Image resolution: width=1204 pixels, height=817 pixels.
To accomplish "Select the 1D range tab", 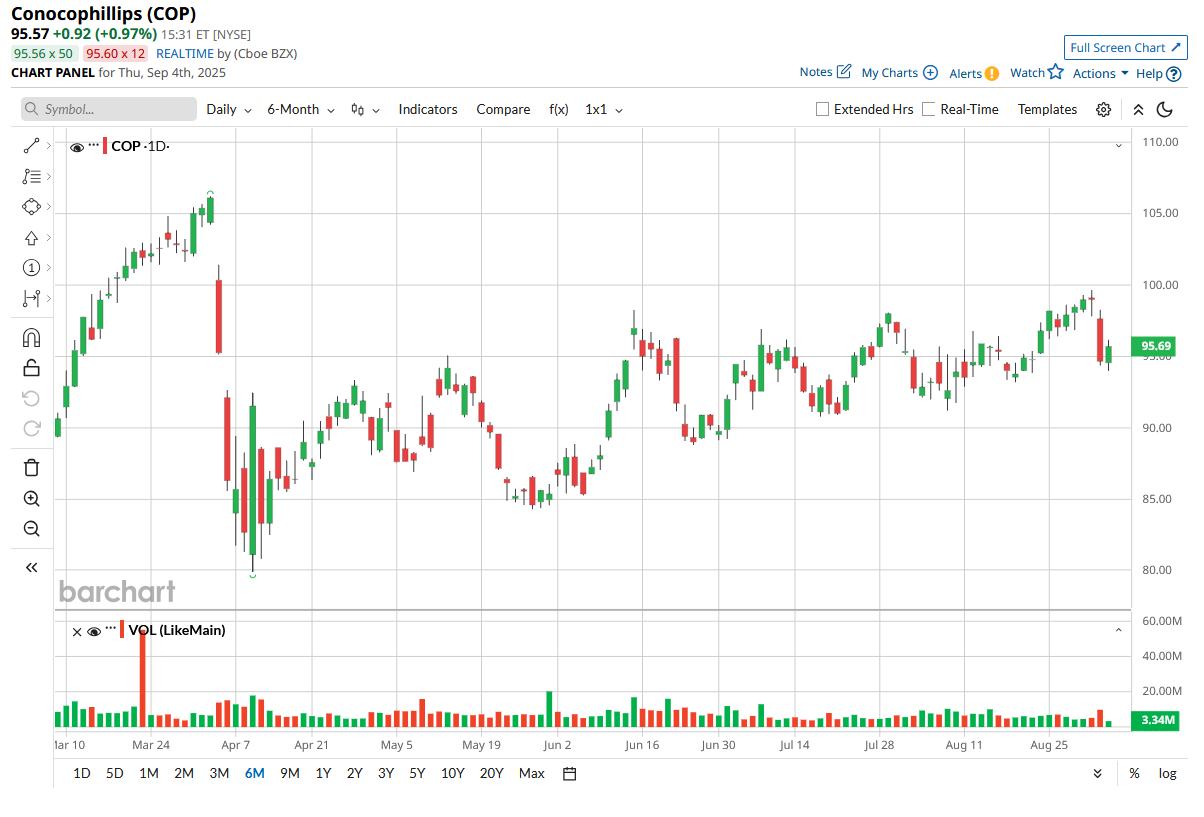I will click(x=82, y=773).
